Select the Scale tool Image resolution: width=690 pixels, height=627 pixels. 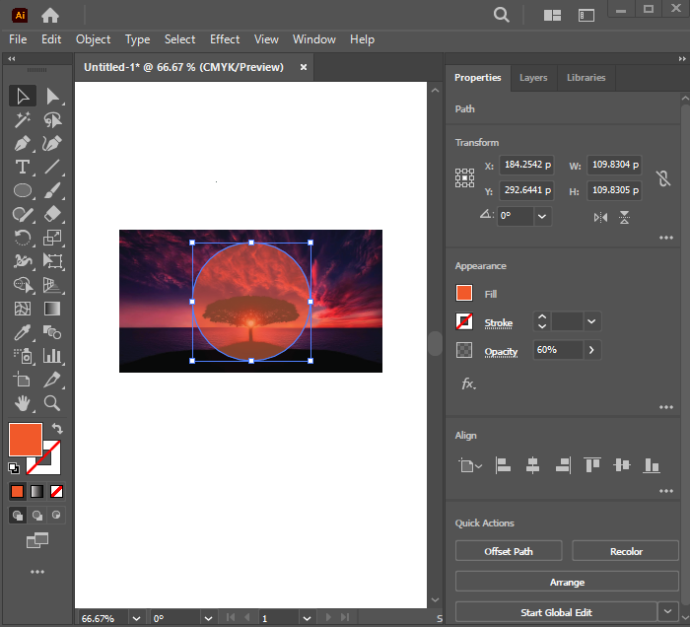click(52, 238)
